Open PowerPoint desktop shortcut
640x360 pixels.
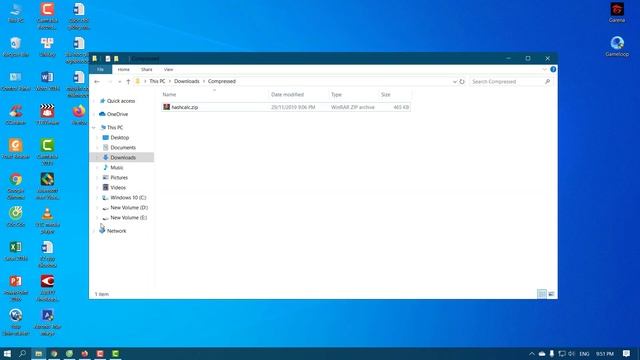[16, 288]
